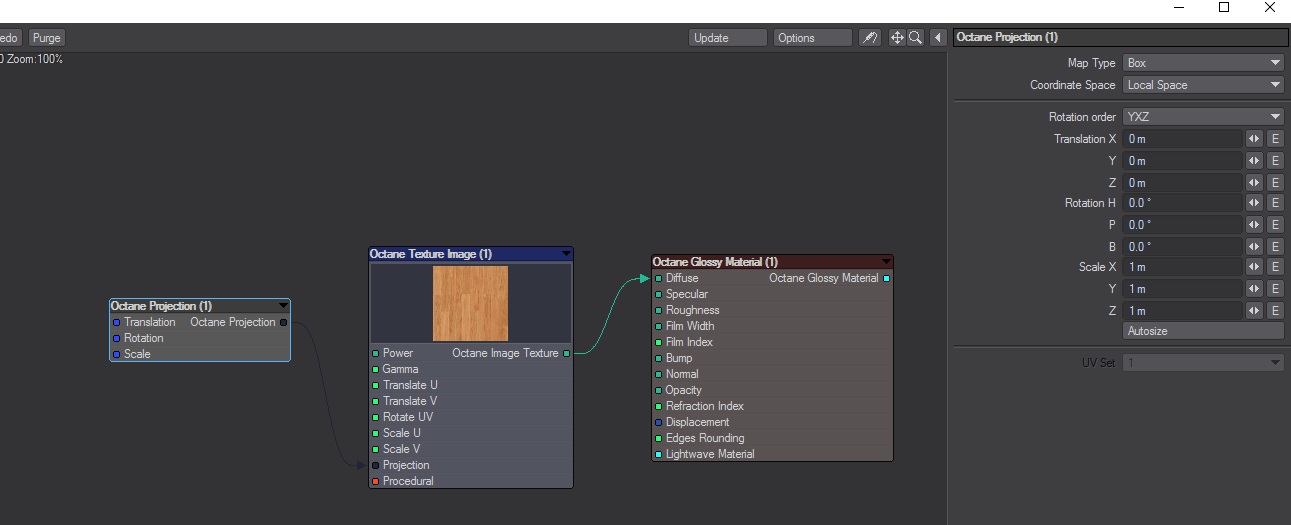The width and height of the screenshot is (1291, 525).
Task: Expand the Octane Texture Image node menu arrow
Action: (x=566, y=254)
